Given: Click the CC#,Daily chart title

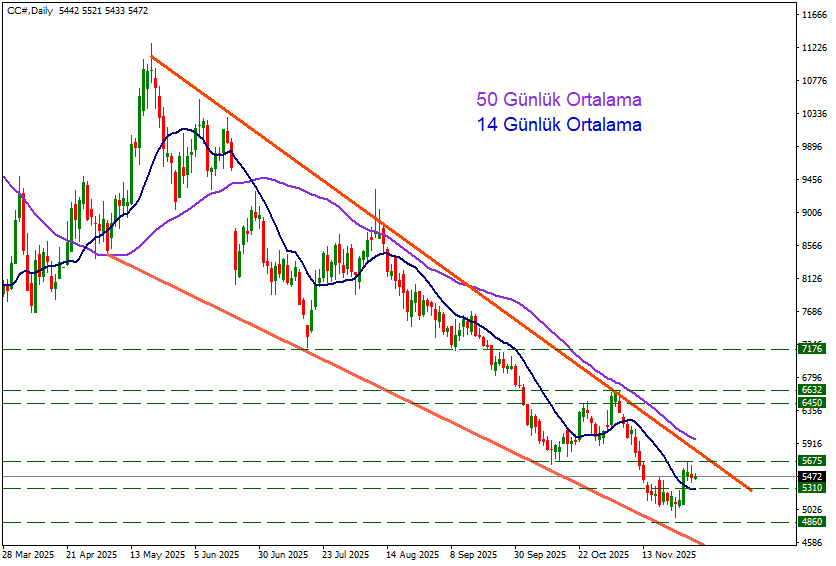Looking at the screenshot, I should pyautogui.click(x=29, y=10).
